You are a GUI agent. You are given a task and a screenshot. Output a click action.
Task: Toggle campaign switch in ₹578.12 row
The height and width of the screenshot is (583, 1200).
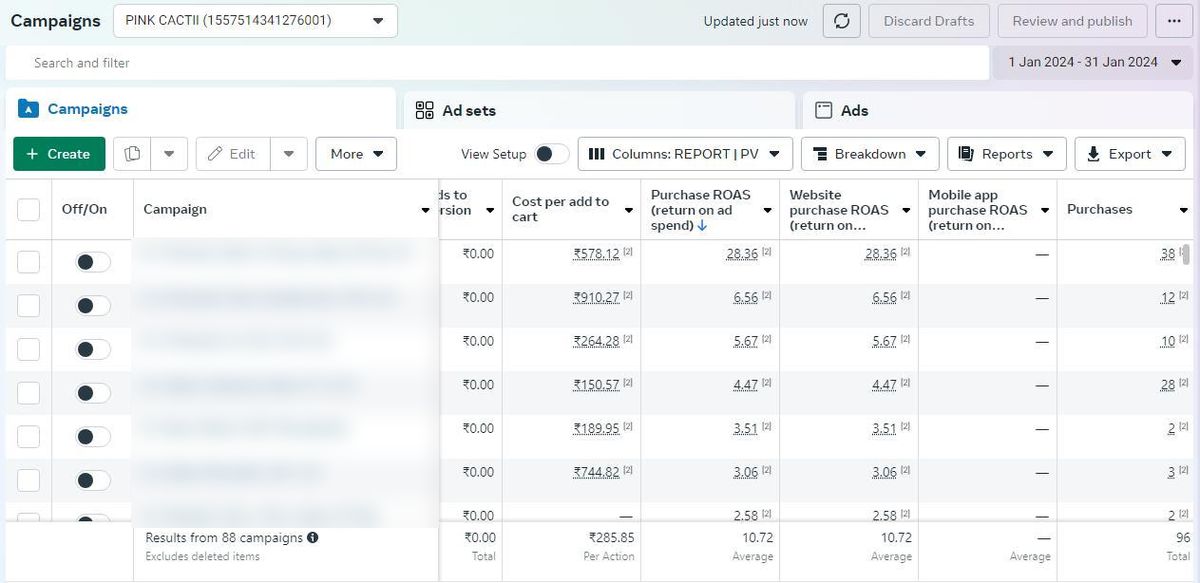pos(93,262)
